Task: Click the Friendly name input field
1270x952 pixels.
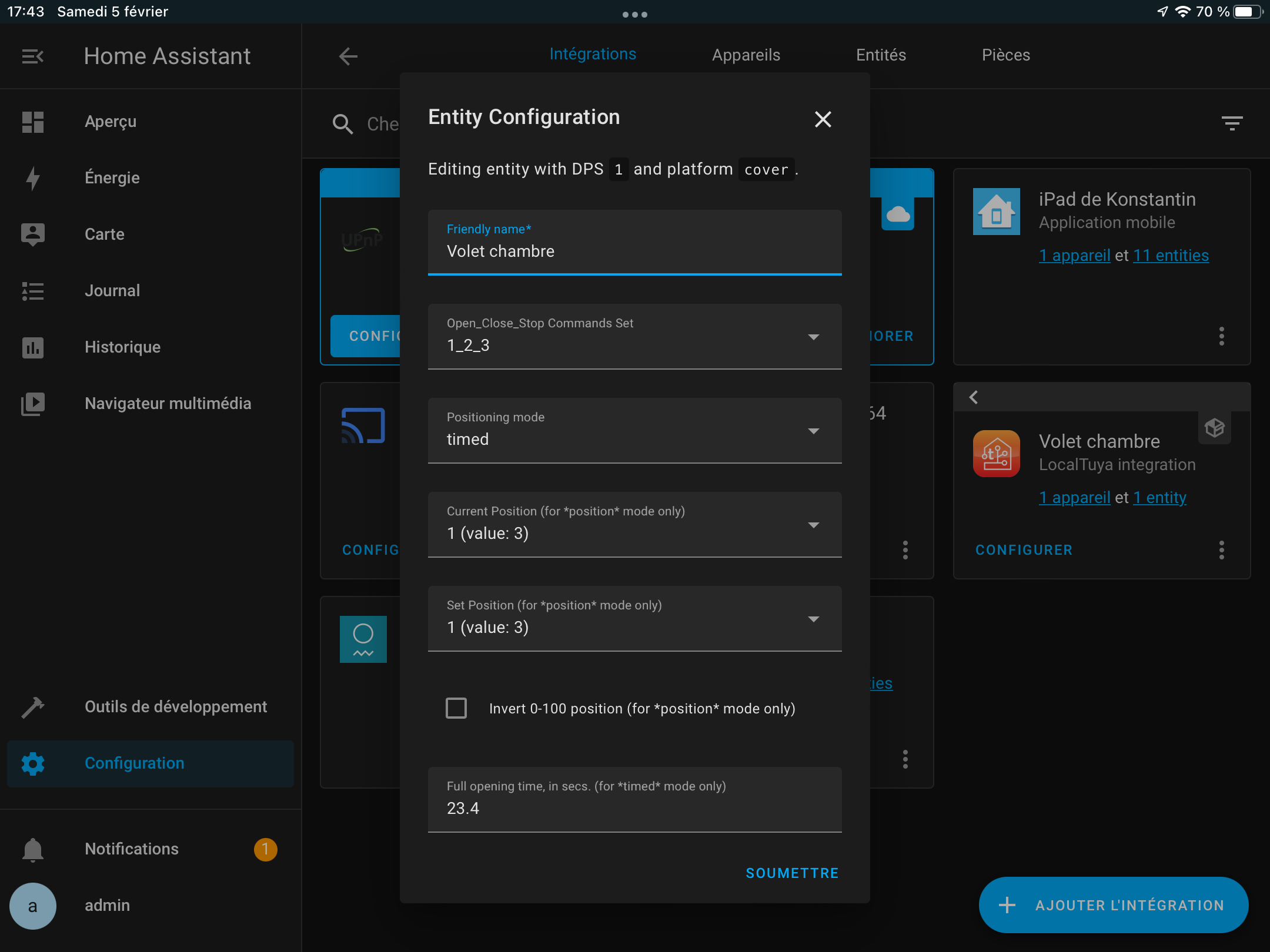Action: click(x=635, y=242)
